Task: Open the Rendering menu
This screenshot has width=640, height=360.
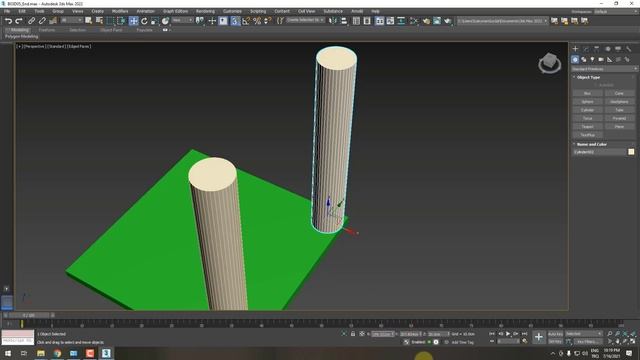Action: (x=205, y=11)
